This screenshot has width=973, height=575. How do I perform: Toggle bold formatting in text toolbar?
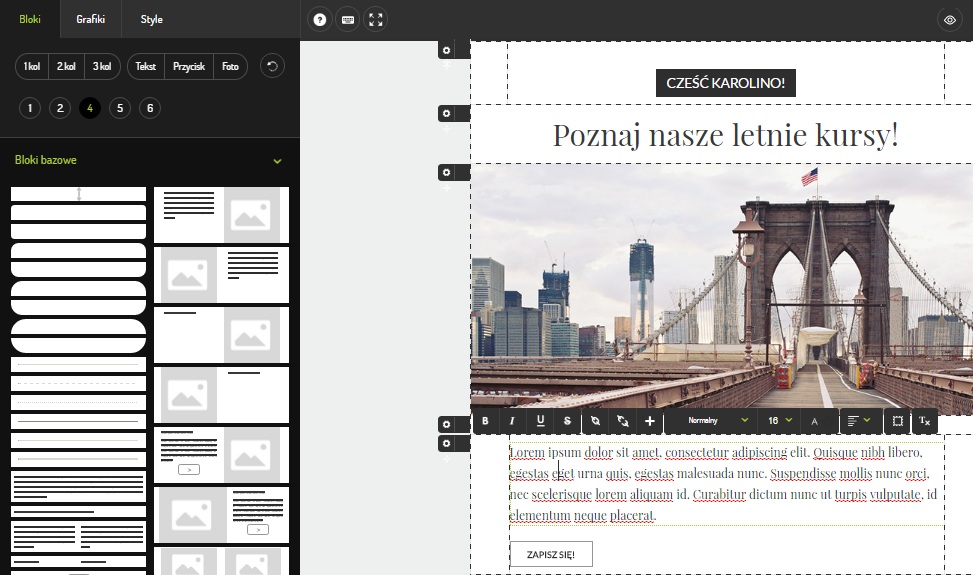coord(485,421)
